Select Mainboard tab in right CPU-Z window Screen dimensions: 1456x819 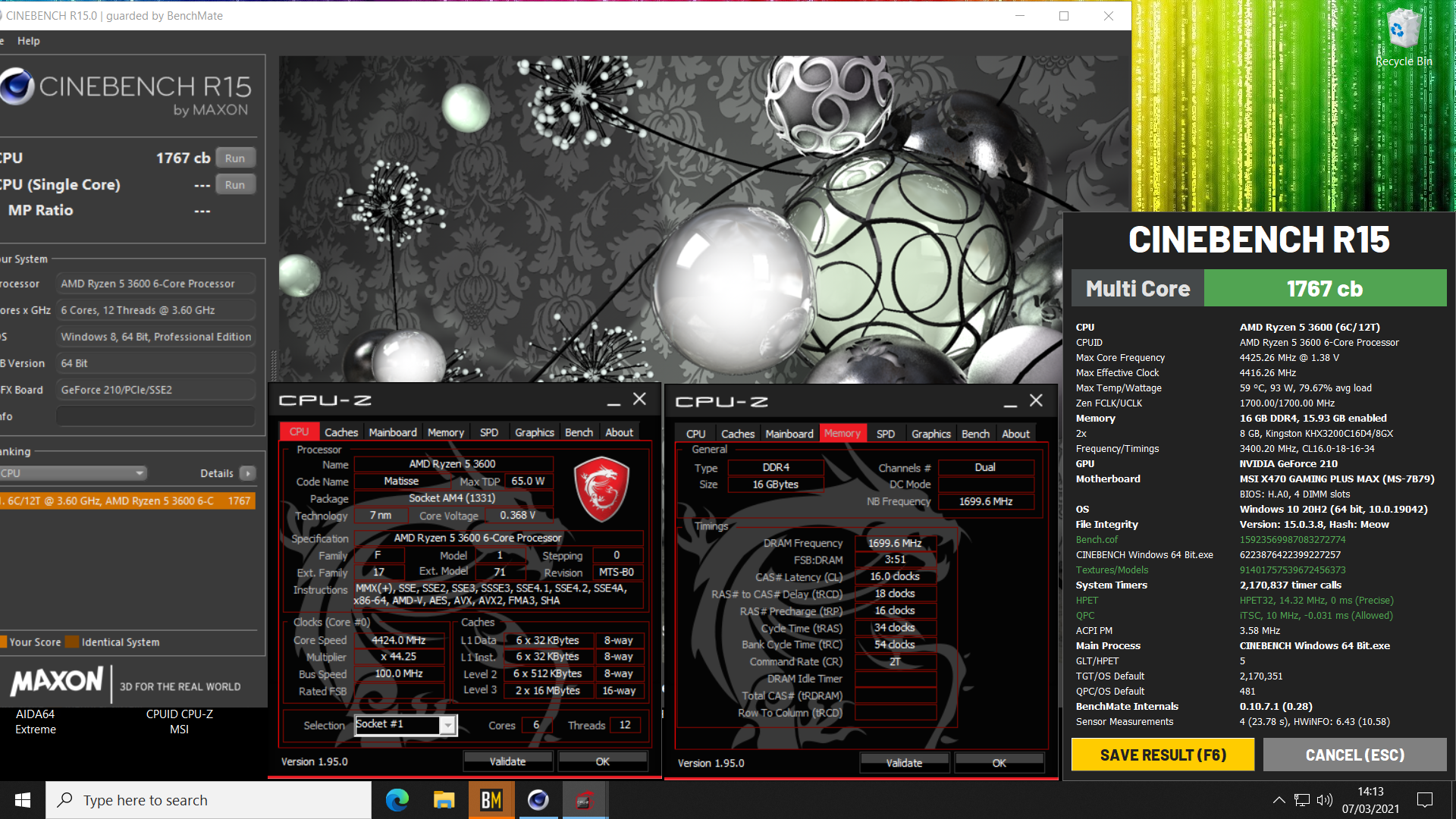pyautogui.click(x=789, y=434)
